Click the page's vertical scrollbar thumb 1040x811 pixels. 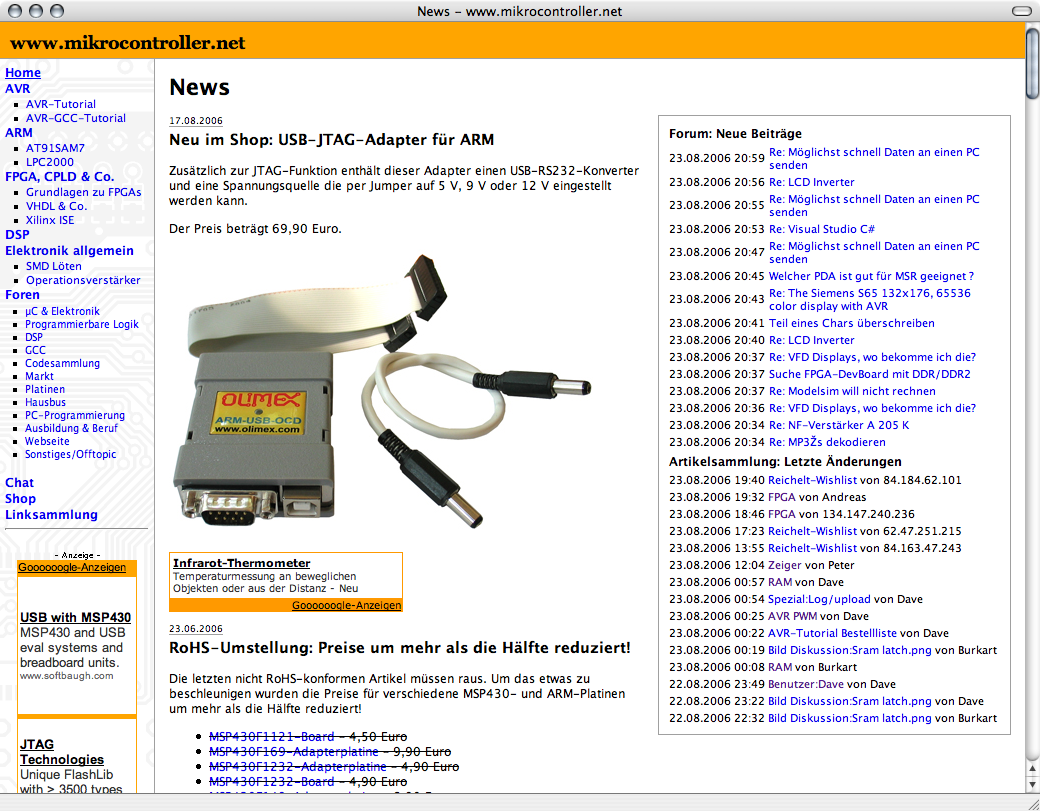(x=1032, y=64)
